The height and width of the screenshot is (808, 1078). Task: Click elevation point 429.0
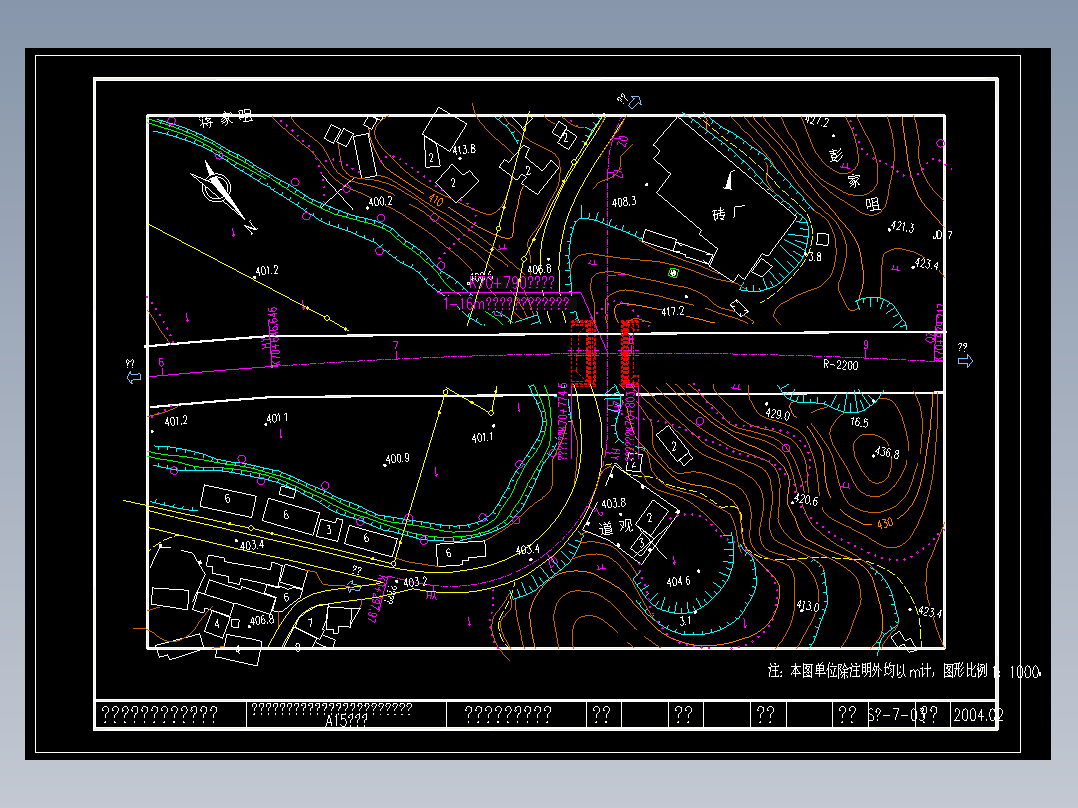point(778,414)
